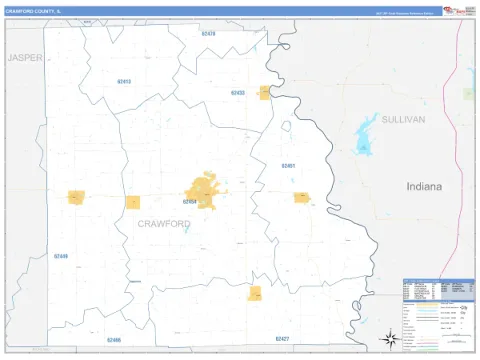Click the Indiana state label
480x360 pixels.
click(x=424, y=186)
